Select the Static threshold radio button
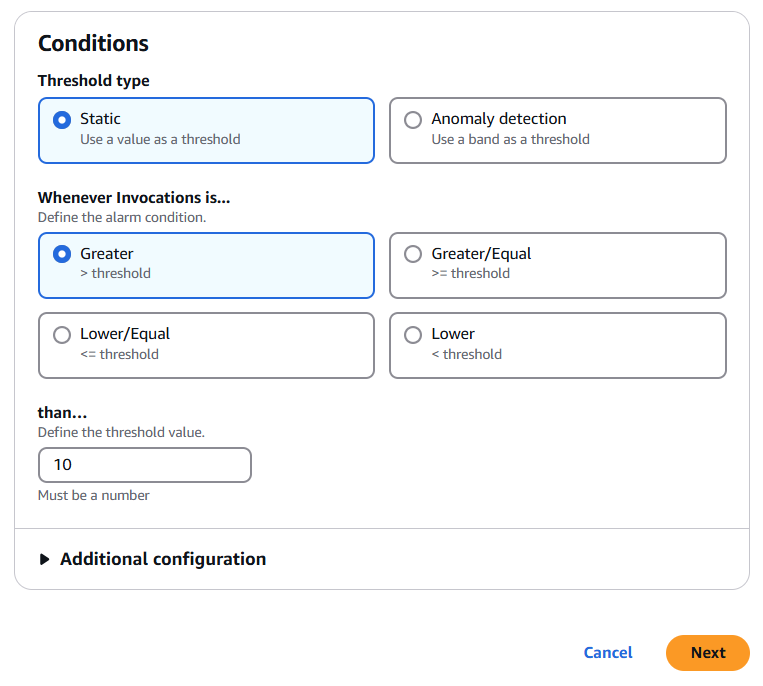This screenshot has height=686, width=763. [x=62, y=120]
